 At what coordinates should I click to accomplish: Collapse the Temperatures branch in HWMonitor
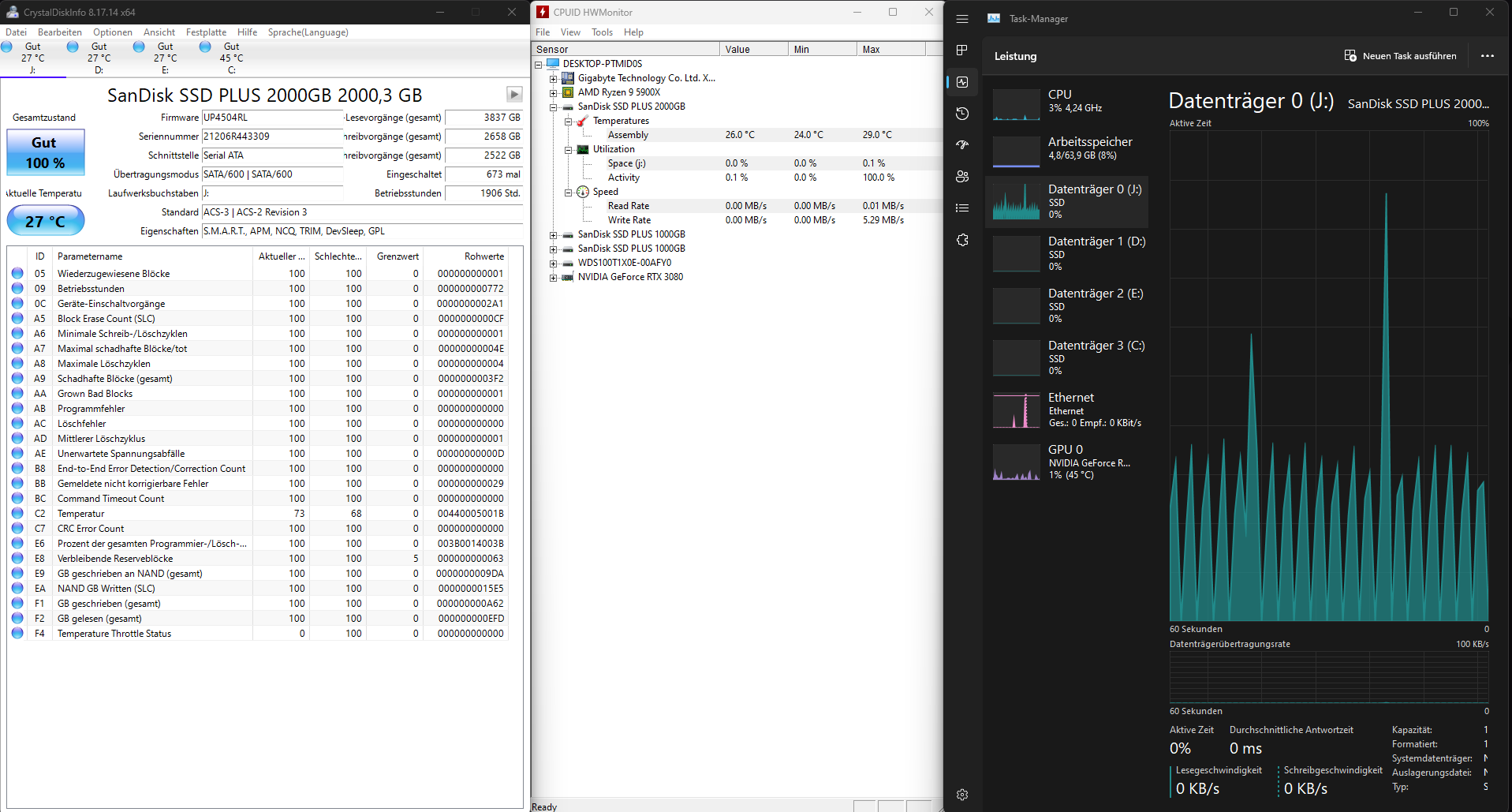(x=569, y=122)
